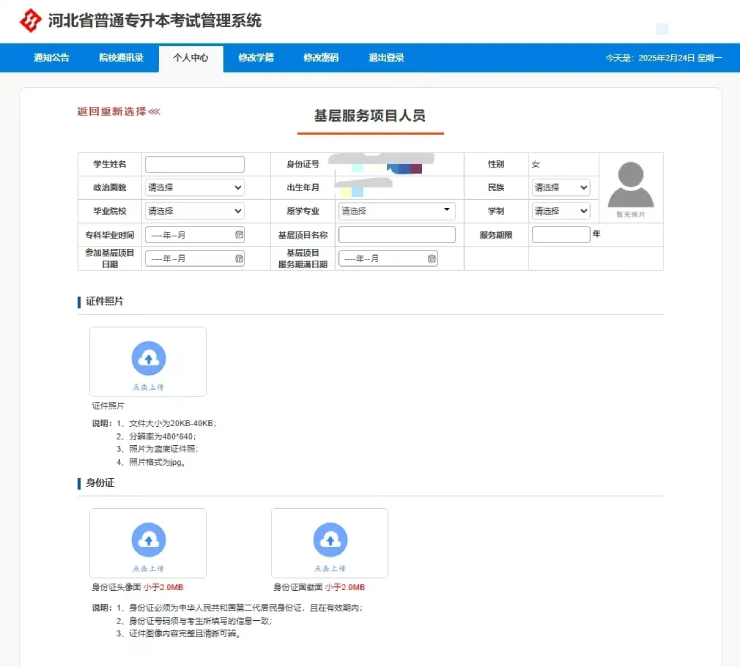Open calendar icon in 专科毕业时间 field
Image resolution: width=740 pixels, height=667 pixels.
pyautogui.click(x=239, y=234)
